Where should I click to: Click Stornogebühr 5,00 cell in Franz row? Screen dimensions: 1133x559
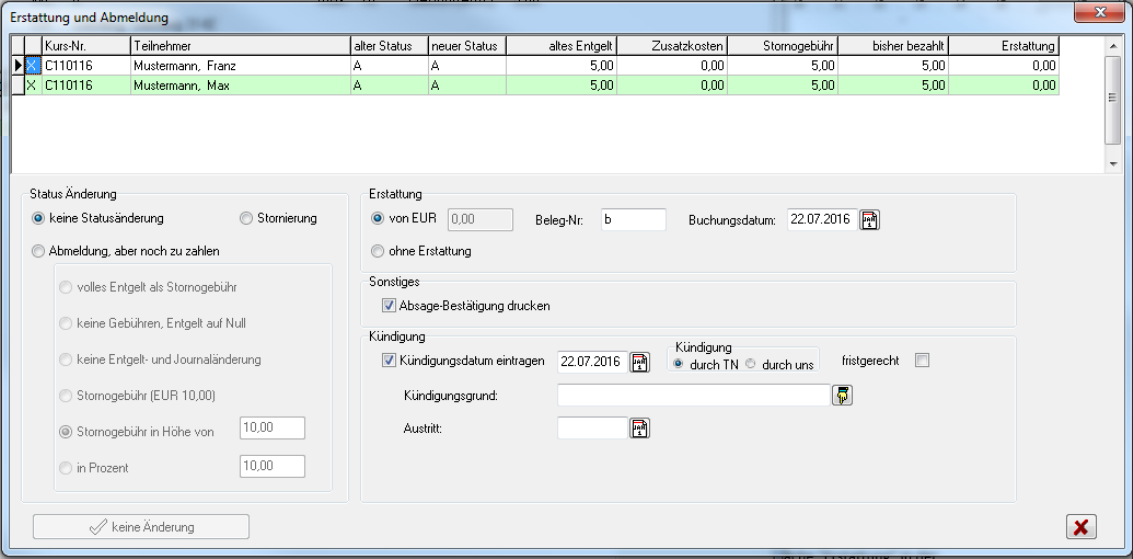click(x=783, y=66)
